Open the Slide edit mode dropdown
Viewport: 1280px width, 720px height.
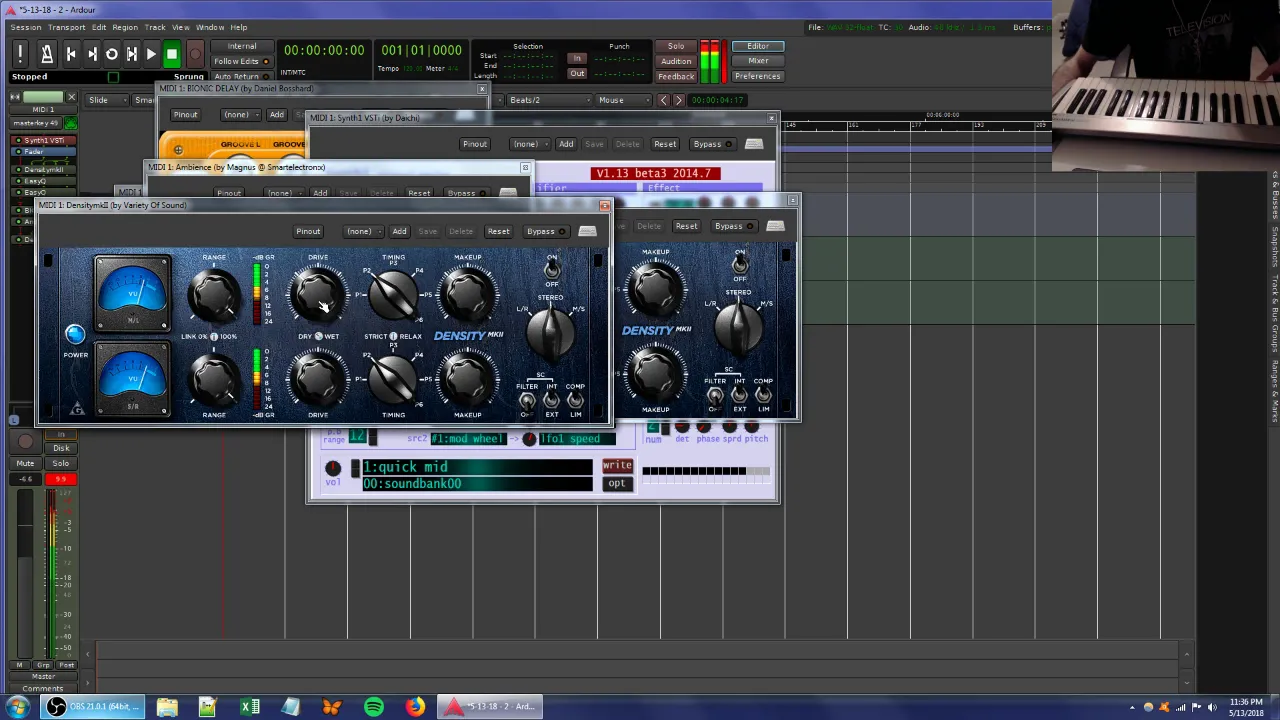tap(107, 100)
